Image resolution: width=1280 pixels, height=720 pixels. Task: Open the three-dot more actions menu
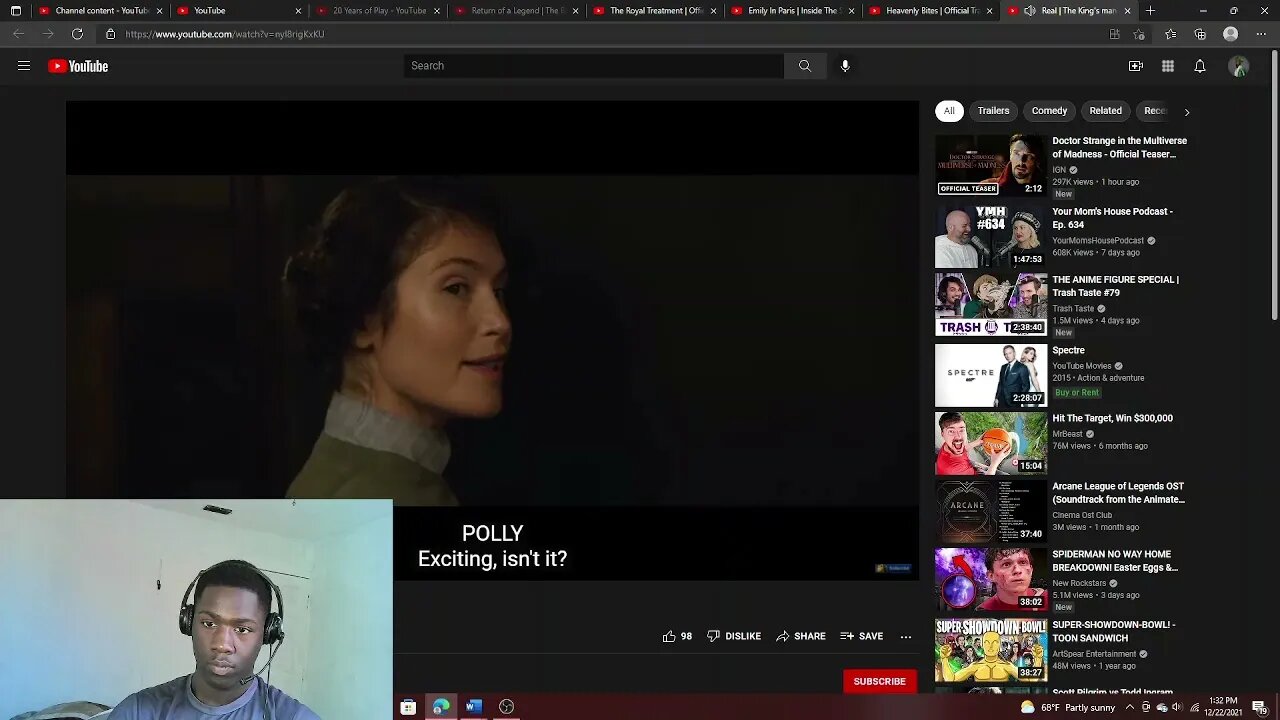click(906, 636)
